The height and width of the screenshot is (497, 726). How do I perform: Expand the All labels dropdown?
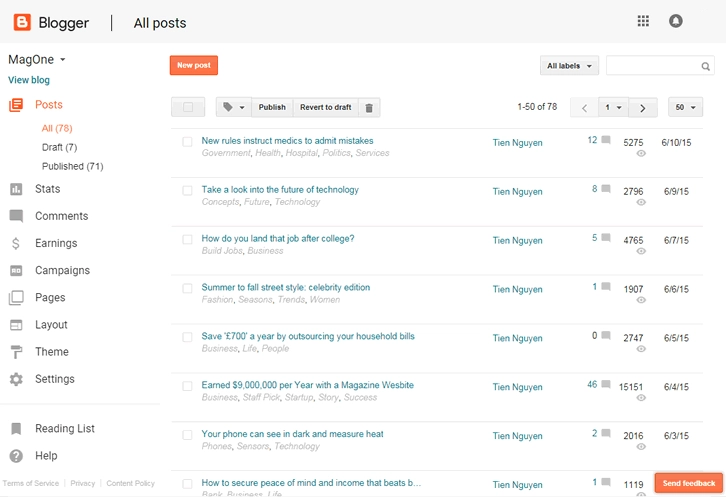click(x=569, y=66)
